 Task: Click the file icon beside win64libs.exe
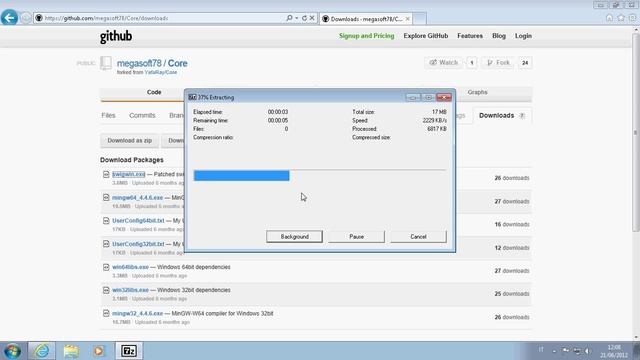[106, 267]
